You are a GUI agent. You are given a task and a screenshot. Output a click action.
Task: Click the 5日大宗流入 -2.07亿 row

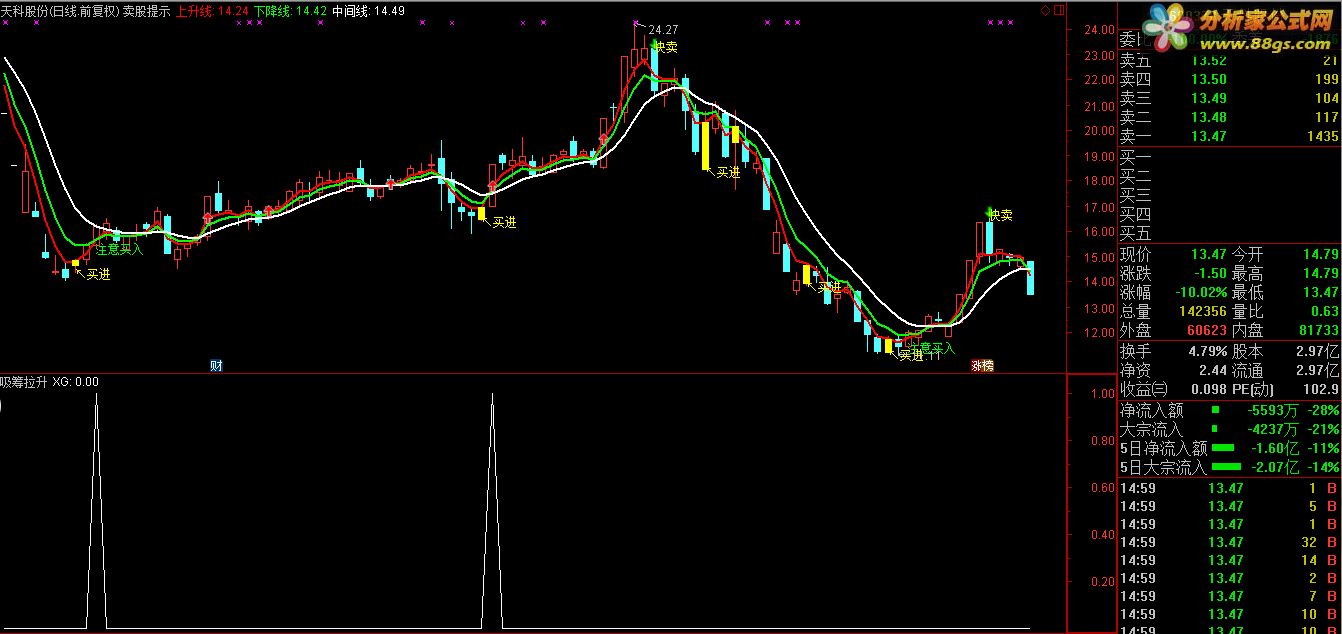1229,467
